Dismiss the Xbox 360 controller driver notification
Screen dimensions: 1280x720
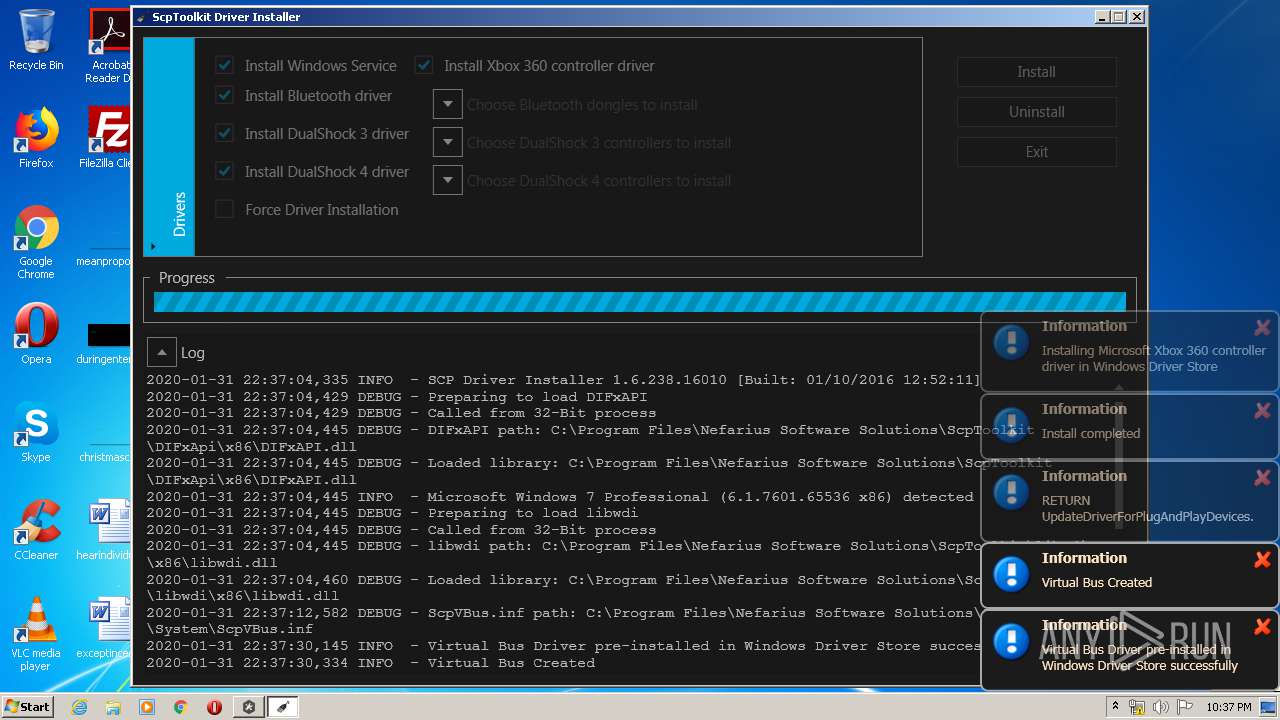click(x=1262, y=328)
